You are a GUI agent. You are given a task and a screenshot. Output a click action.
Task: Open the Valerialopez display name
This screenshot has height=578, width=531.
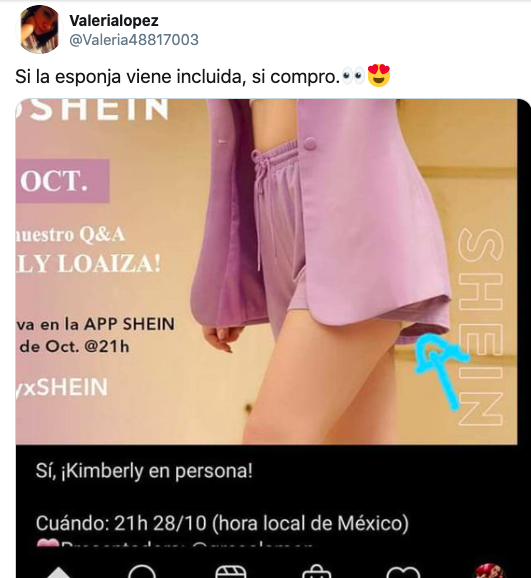[114, 21]
